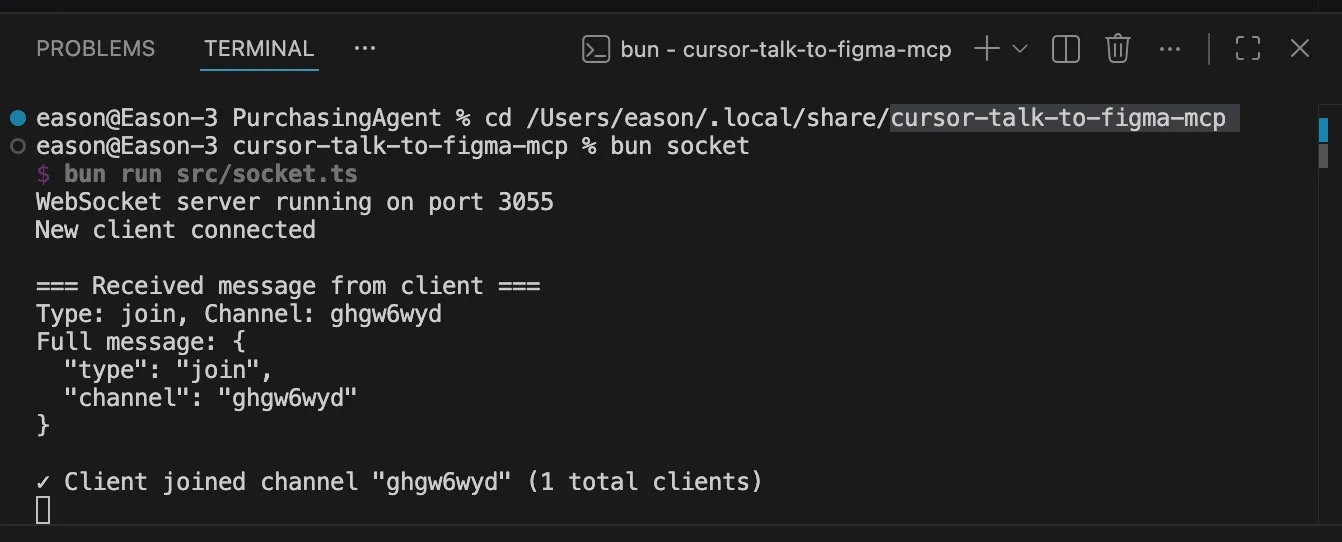The width and height of the screenshot is (1342, 542).
Task: Create a new terminal with plus icon
Action: [986, 48]
